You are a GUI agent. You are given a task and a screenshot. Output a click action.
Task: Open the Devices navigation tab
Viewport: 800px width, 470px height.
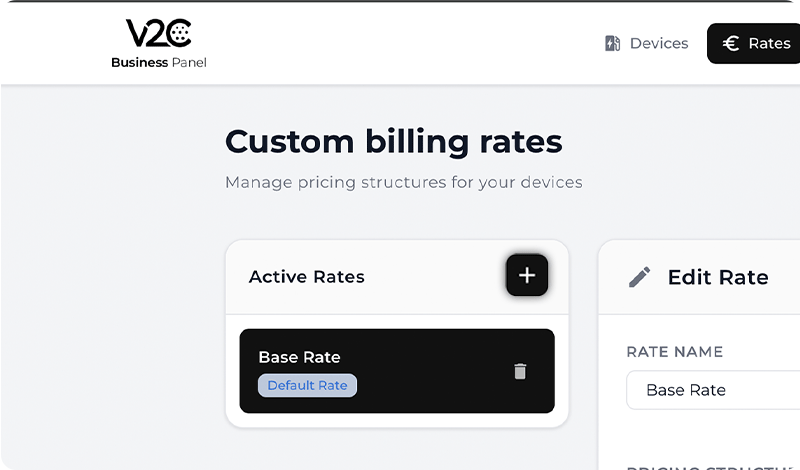[x=646, y=43]
